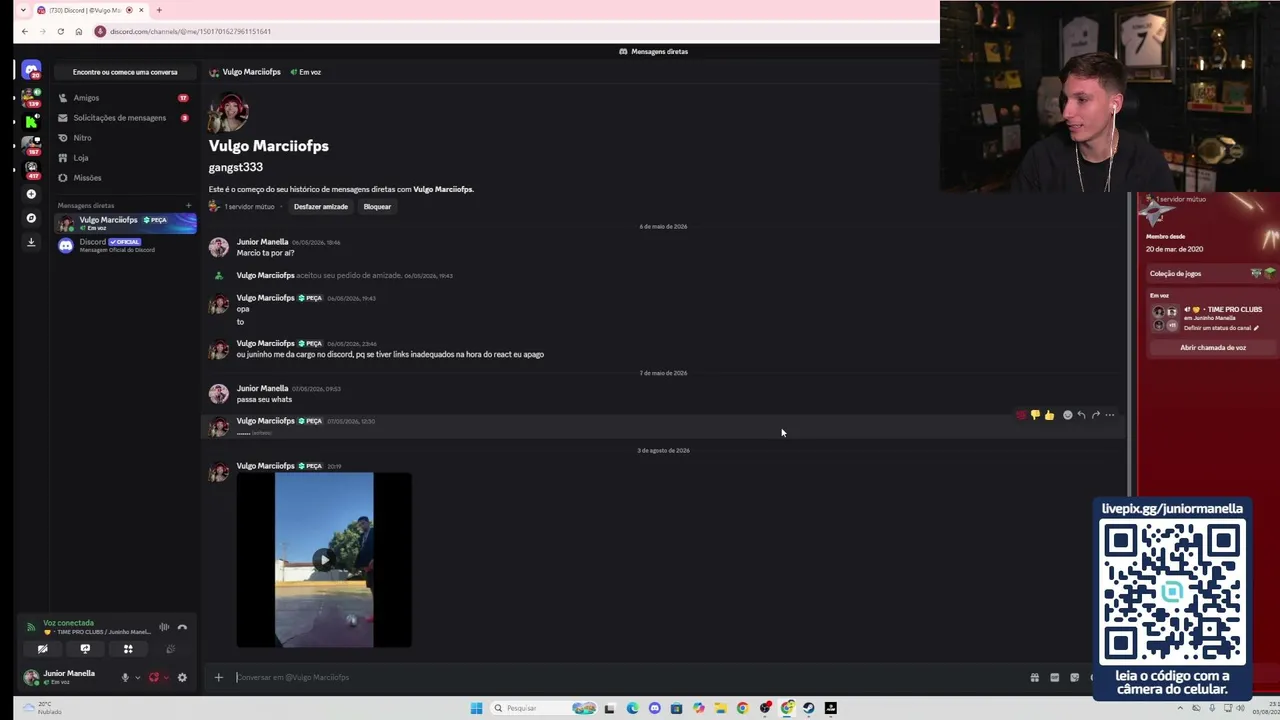Screen dimensions: 1280x720
Task: Open the add reaction emoji picker
Action: (x=1067, y=415)
